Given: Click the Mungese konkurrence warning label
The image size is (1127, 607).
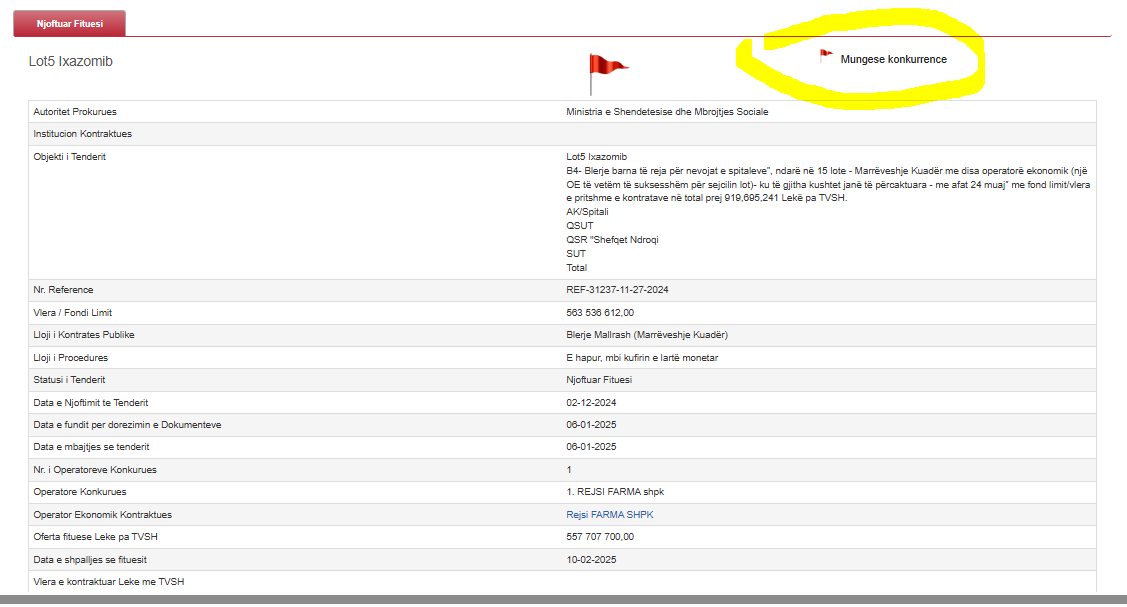Looking at the screenshot, I should click(893, 59).
